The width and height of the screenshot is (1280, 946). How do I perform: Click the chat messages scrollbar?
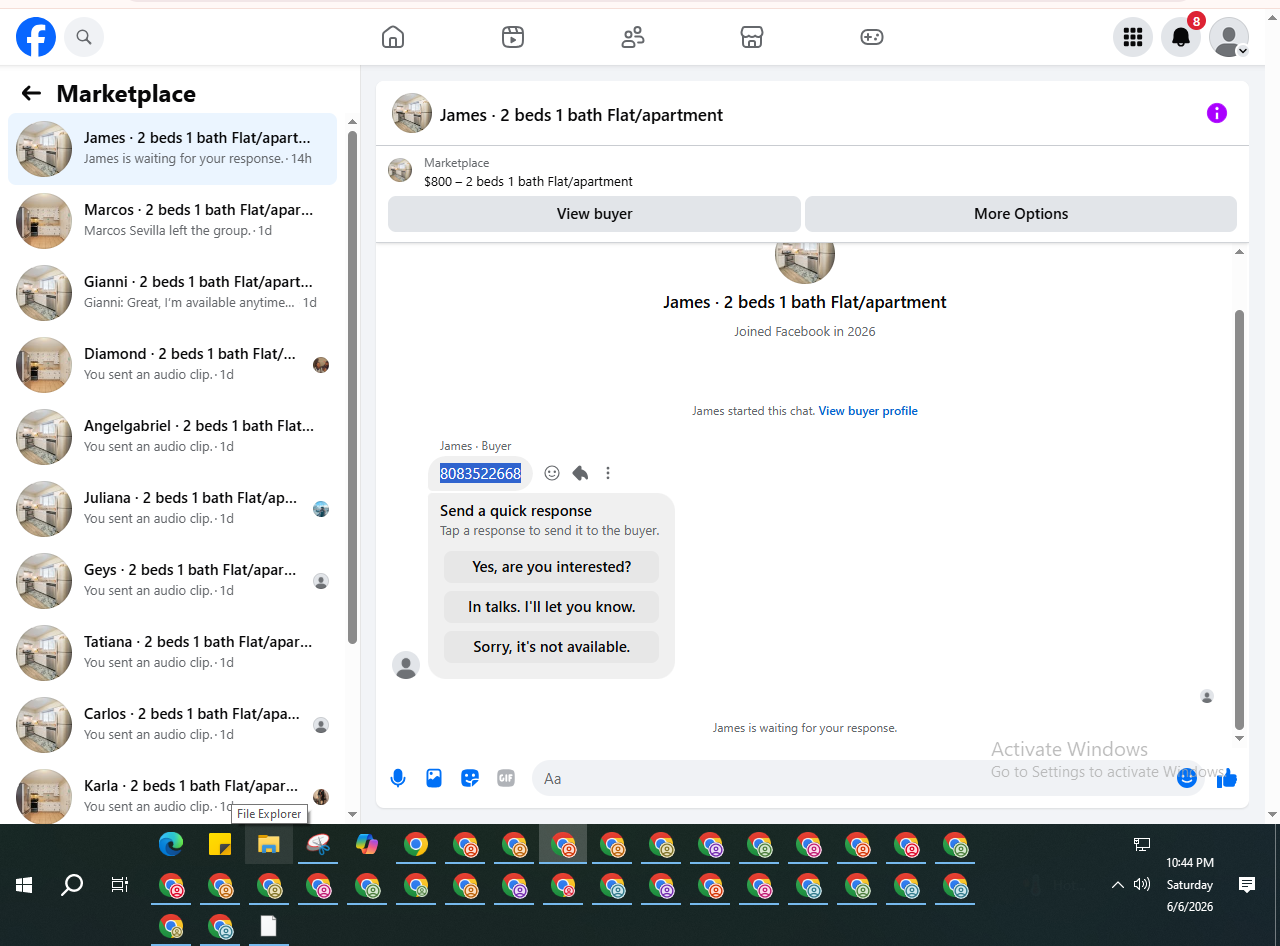tap(1240, 520)
